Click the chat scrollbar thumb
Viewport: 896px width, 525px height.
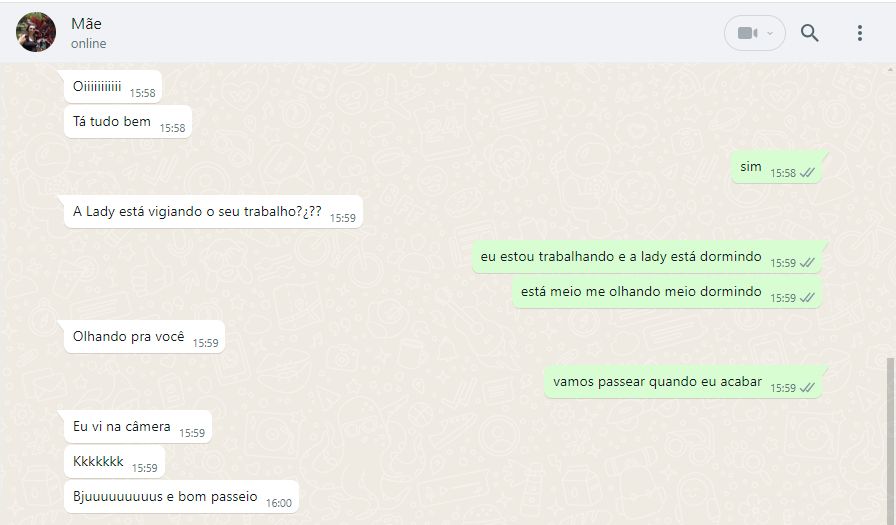[890, 441]
